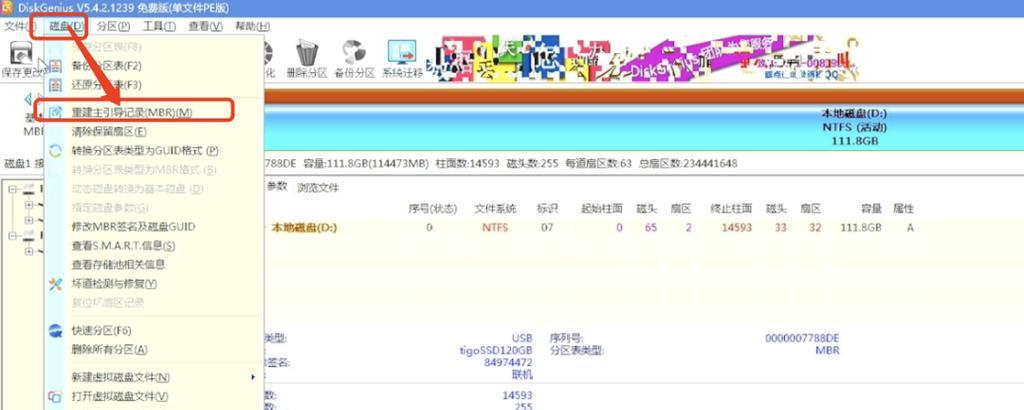Viewport: 1024px width, 410px height.
Task: Click the tigoSSD120GB model value
Action: point(496,351)
